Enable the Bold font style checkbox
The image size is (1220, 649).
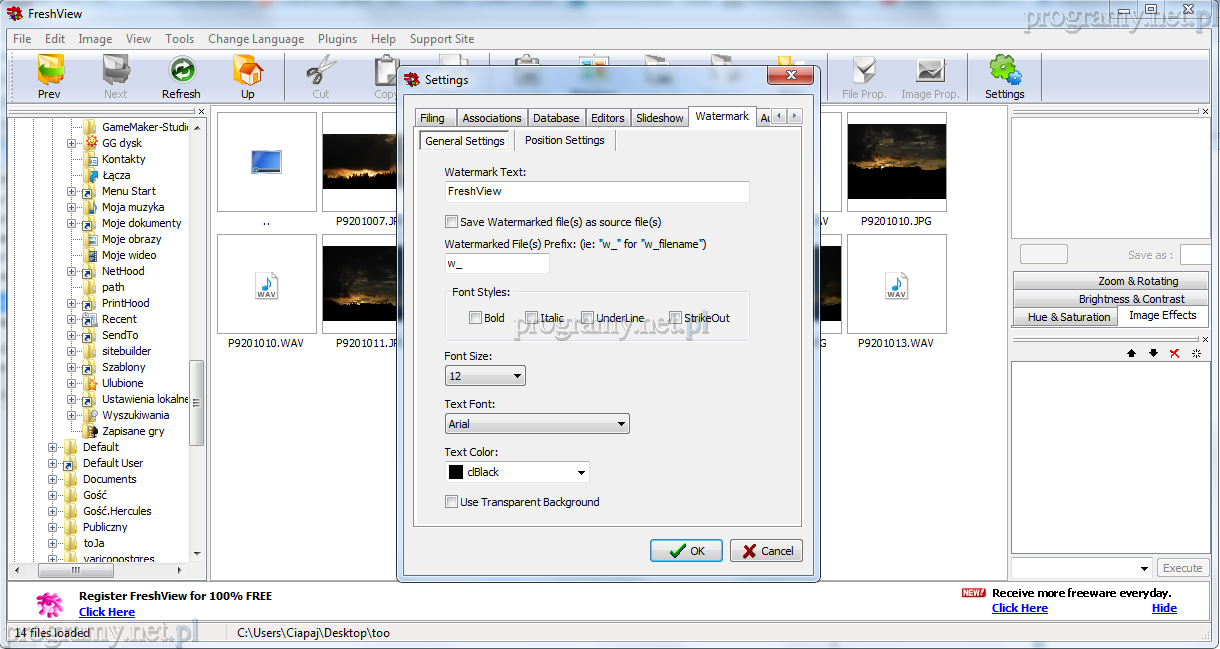coord(475,318)
